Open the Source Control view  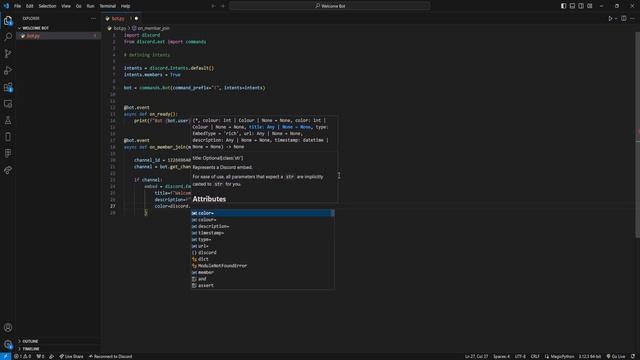(x=8, y=53)
